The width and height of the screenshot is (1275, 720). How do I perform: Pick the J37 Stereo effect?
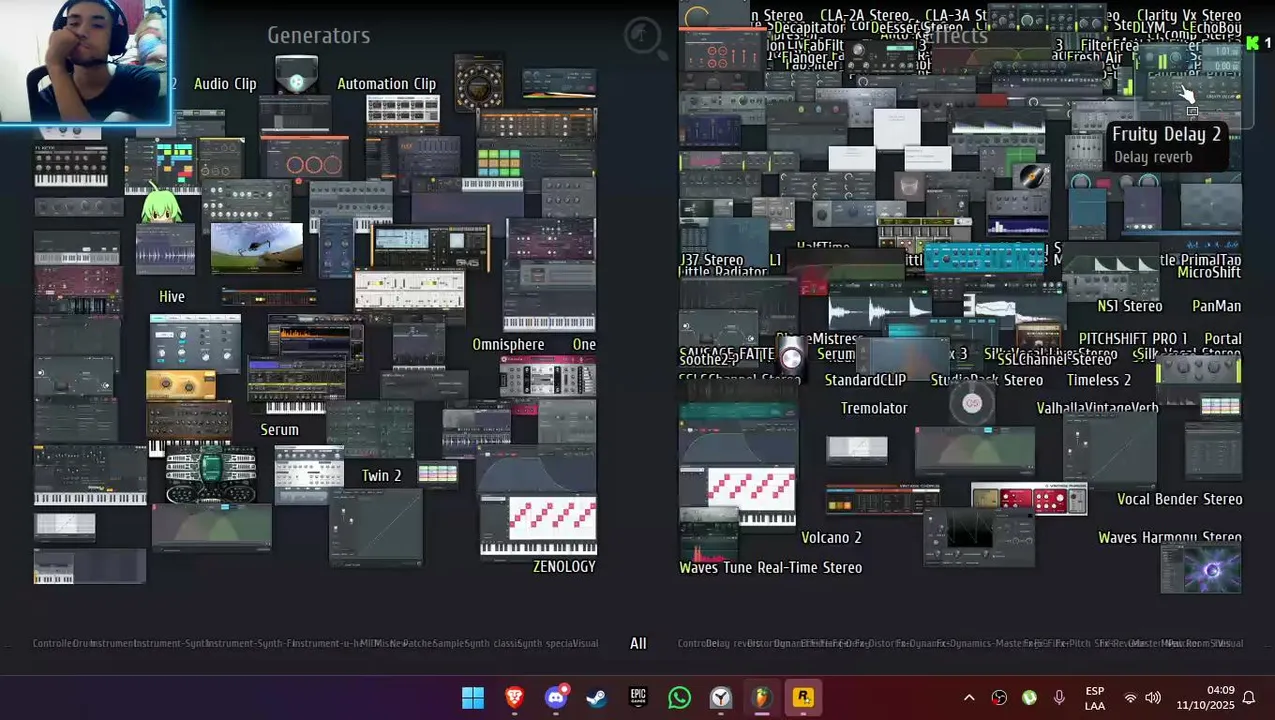(711, 260)
